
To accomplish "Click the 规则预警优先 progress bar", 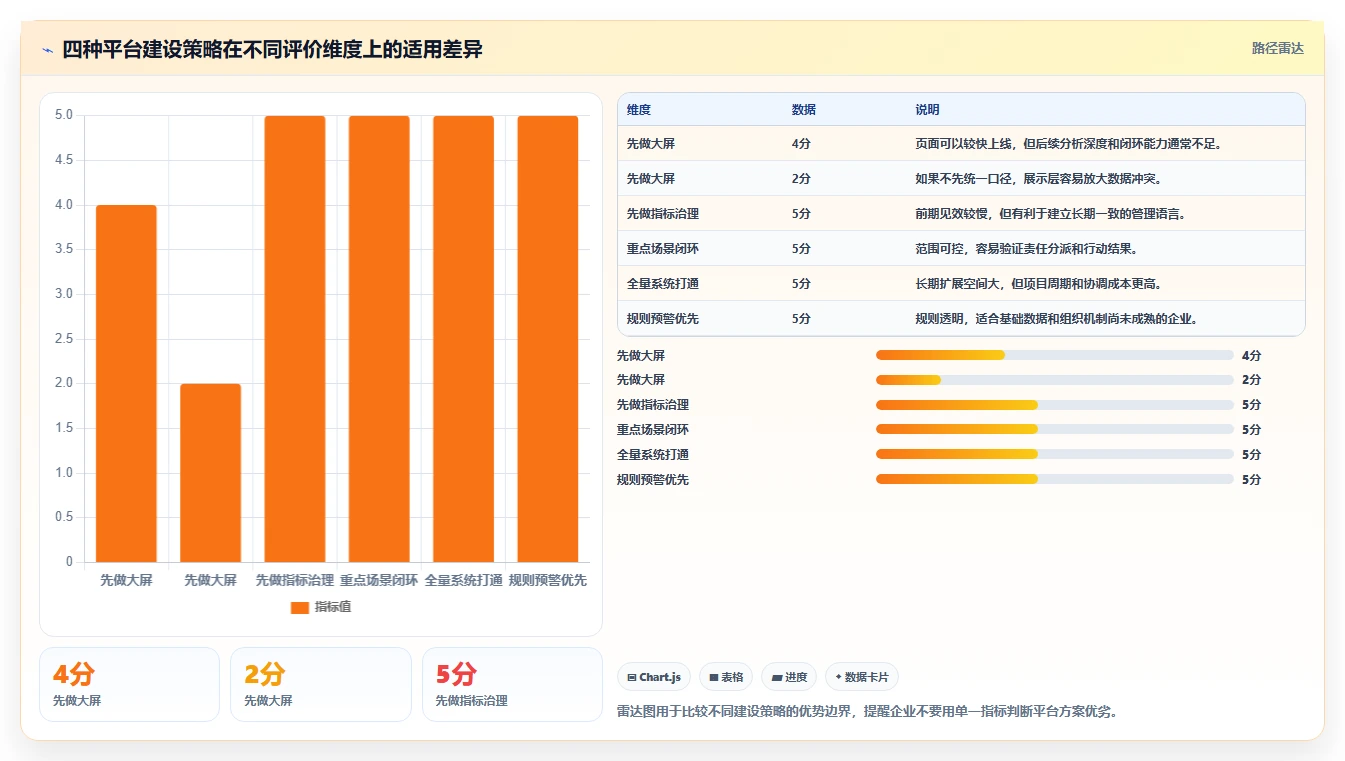I will (1054, 479).
